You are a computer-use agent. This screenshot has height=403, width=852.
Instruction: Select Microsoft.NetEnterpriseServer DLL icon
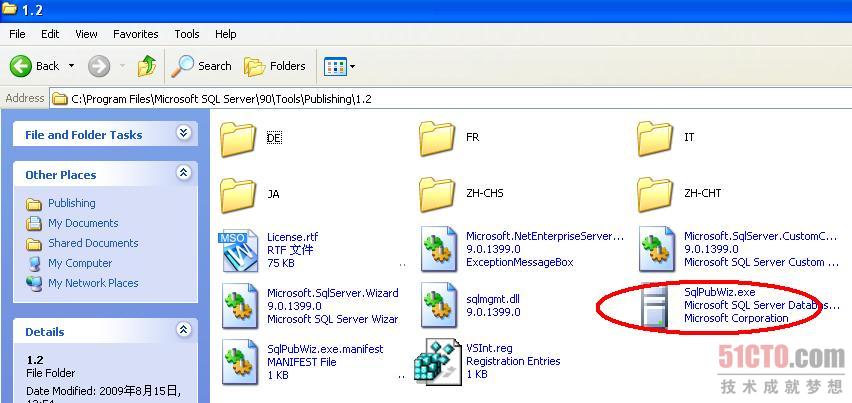pos(439,250)
